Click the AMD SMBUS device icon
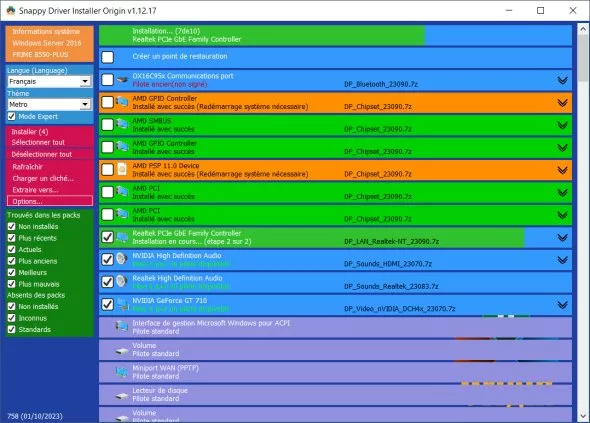The height and width of the screenshot is (423, 590). (x=122, y=124)
